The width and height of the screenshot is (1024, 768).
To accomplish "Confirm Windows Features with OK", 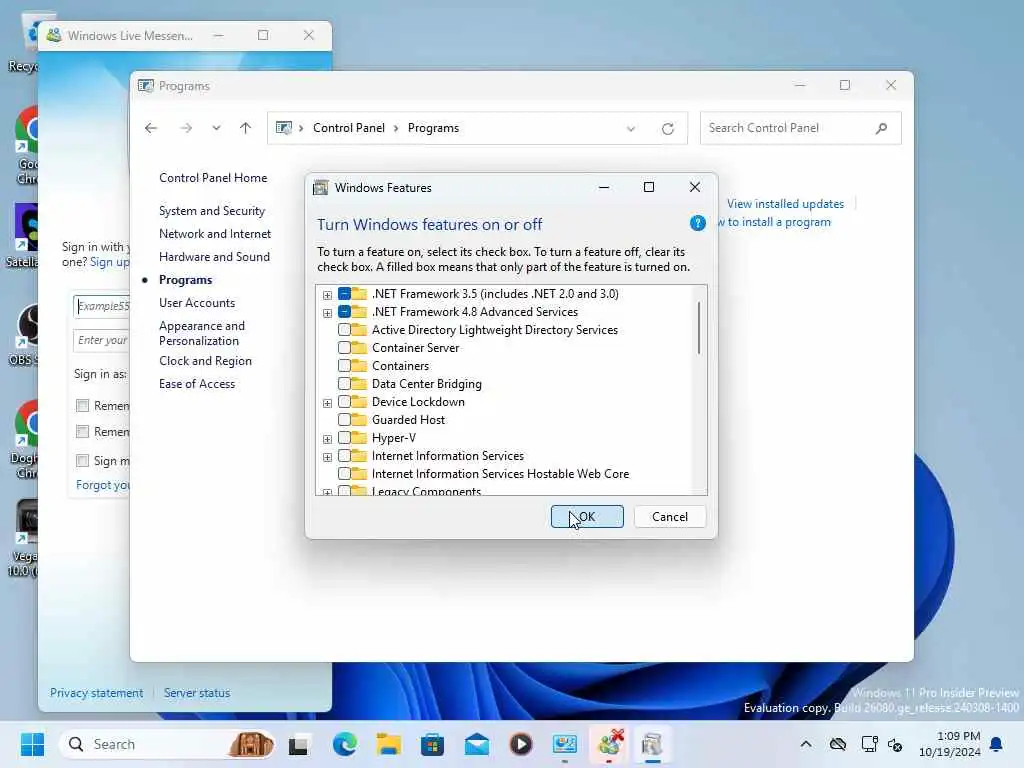I will pos(587,517).
